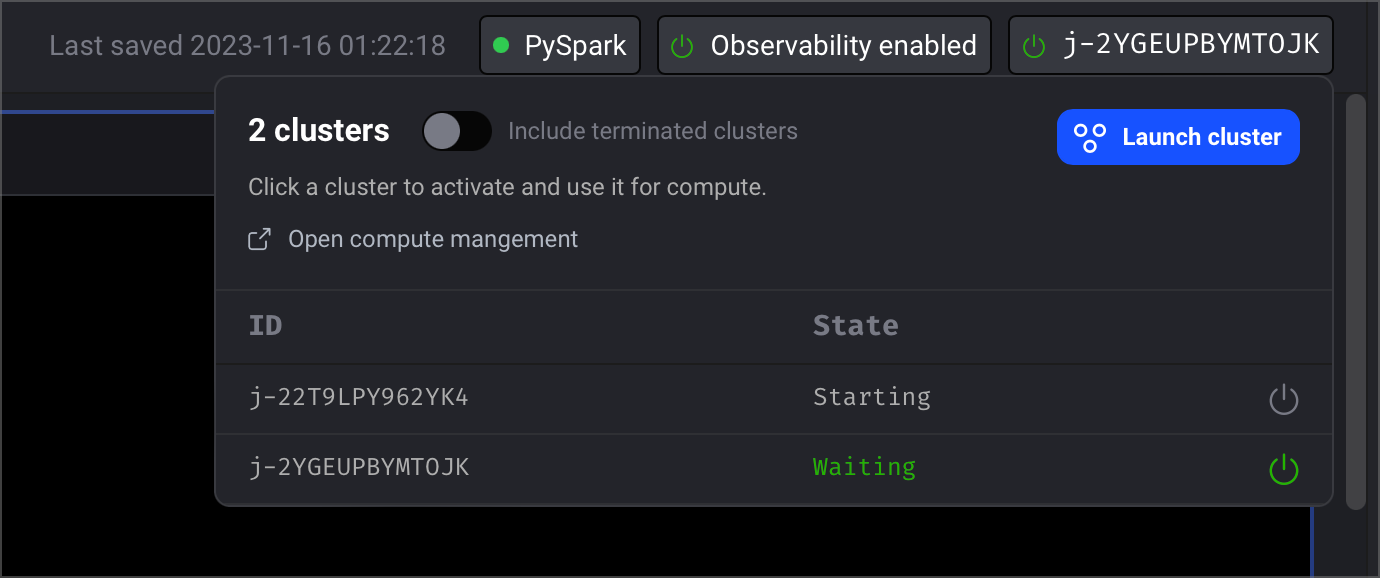Click the power icon in the top cluster ID badge
The height and width of the screenshot is (578, 1380).
(1034, 46)
